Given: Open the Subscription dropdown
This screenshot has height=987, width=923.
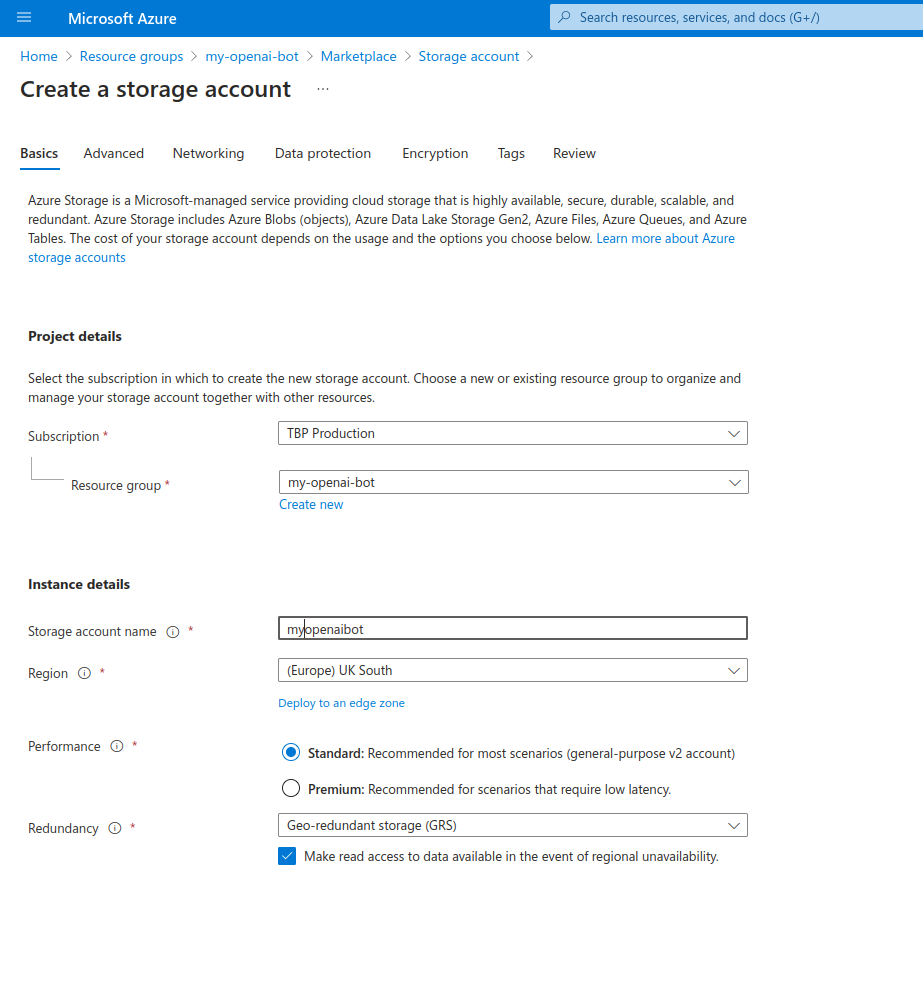Looking at the screenshot, I should [x=512, y=433].
